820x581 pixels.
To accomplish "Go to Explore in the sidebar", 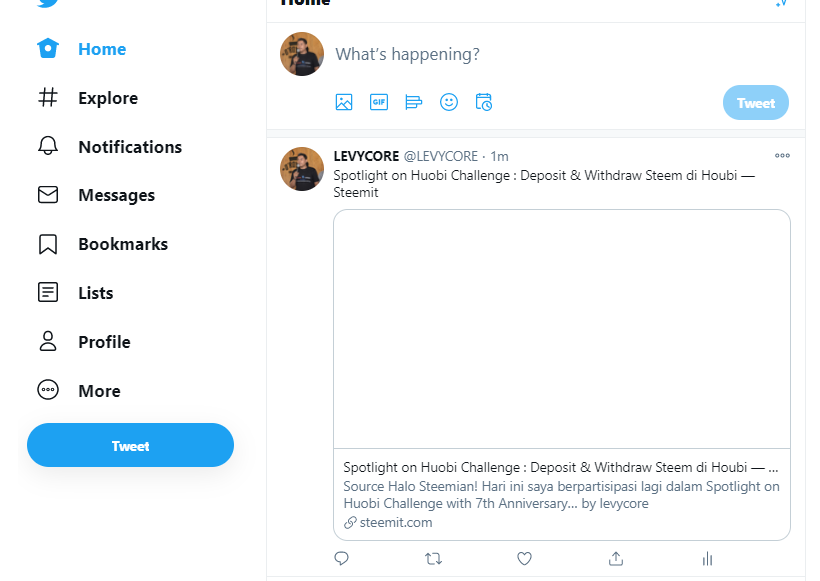I will pos(87,98).
